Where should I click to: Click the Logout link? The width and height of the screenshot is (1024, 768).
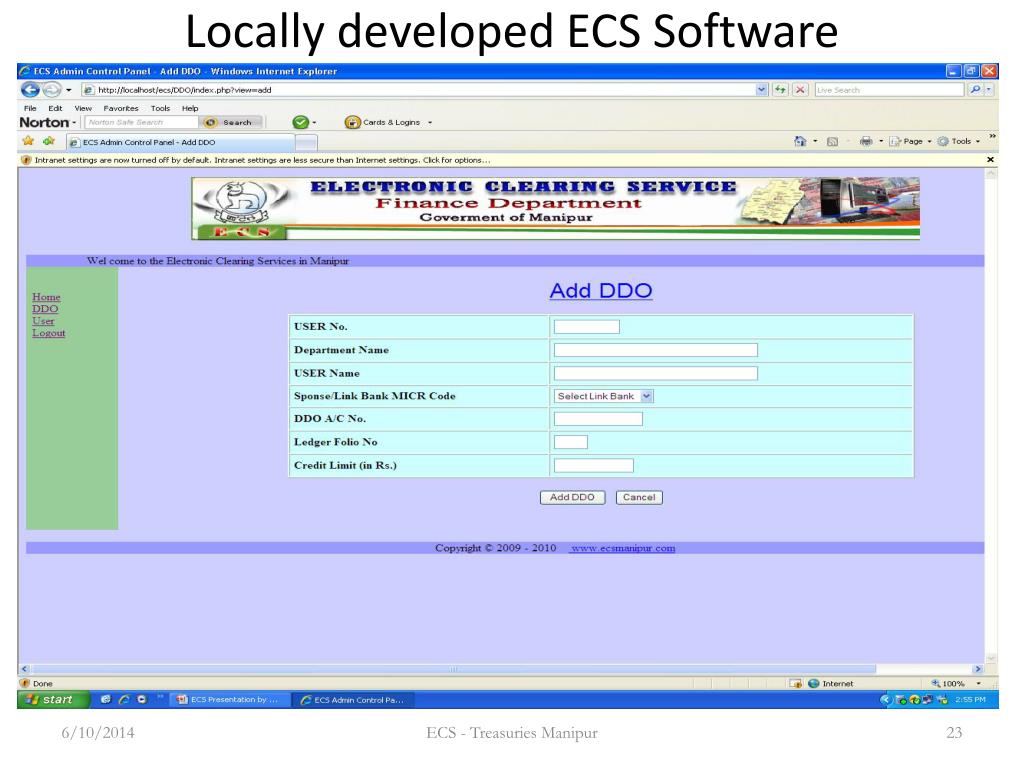coord(49,333)
